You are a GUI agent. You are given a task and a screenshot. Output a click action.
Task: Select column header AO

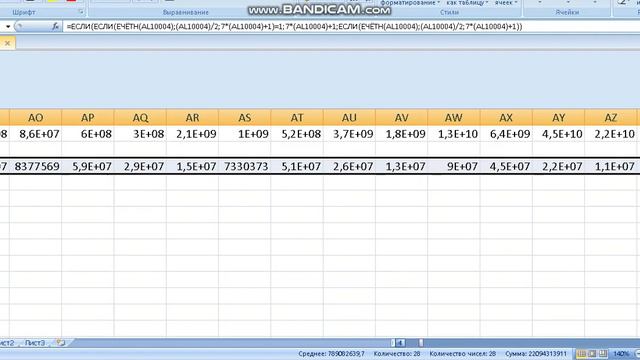click(36, 118)
